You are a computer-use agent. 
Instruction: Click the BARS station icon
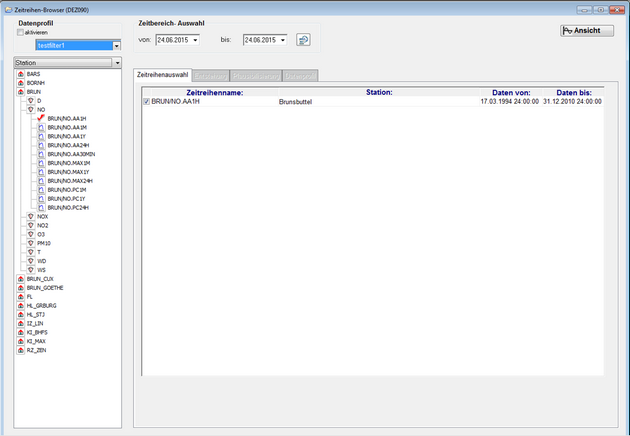point(21,73)
